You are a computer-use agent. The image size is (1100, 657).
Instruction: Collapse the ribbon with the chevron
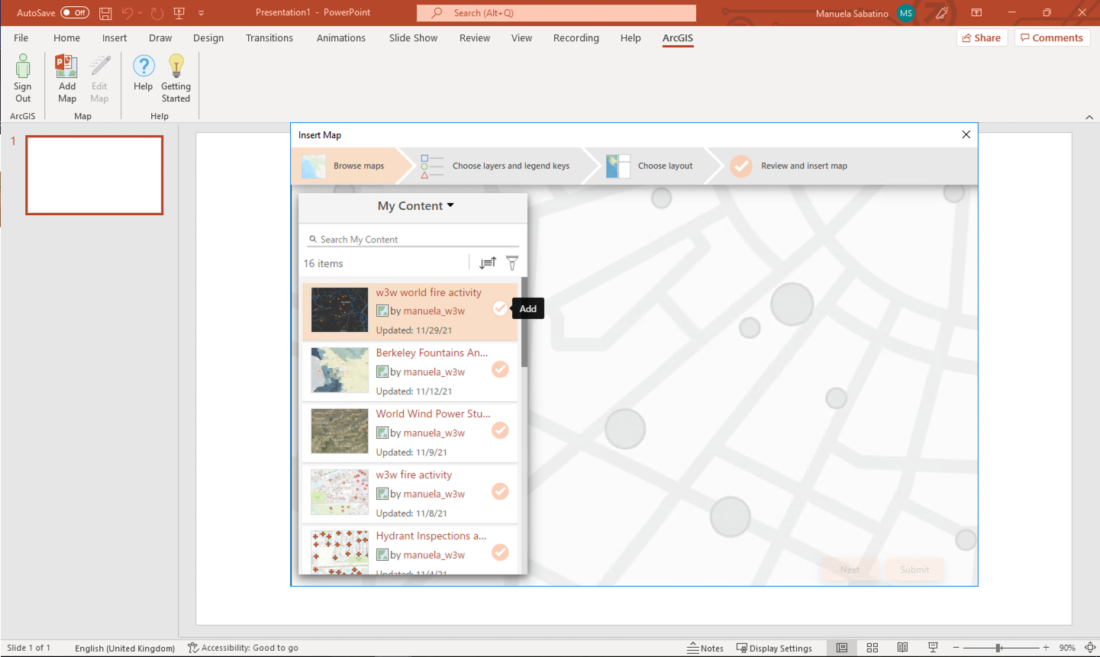point(1089,117)
